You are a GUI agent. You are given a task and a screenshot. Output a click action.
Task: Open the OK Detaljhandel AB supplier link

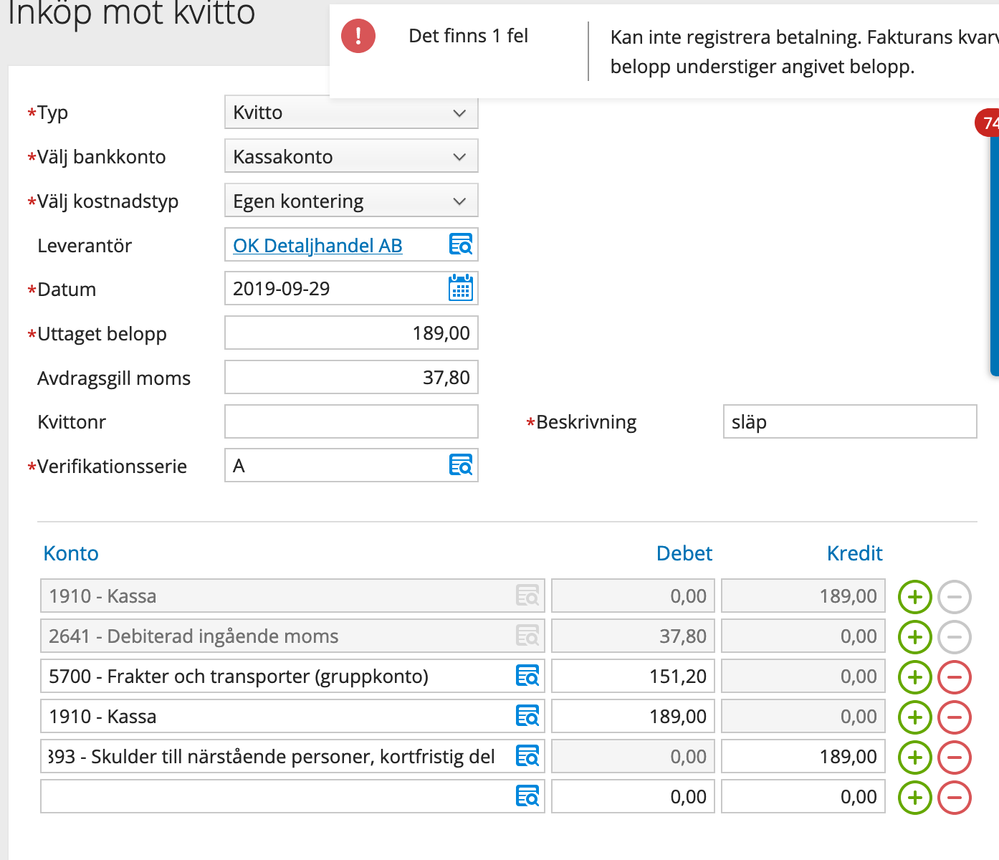[x=317, y=245]
